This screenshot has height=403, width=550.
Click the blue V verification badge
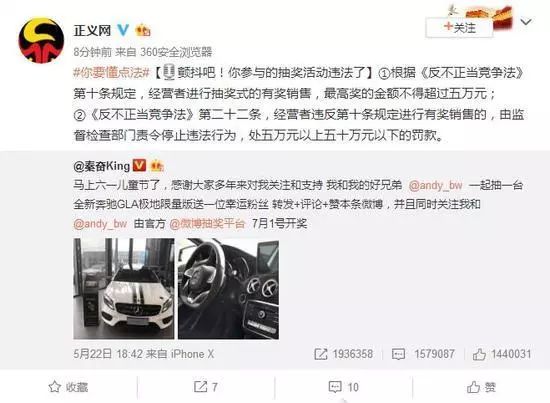[123, 30]
